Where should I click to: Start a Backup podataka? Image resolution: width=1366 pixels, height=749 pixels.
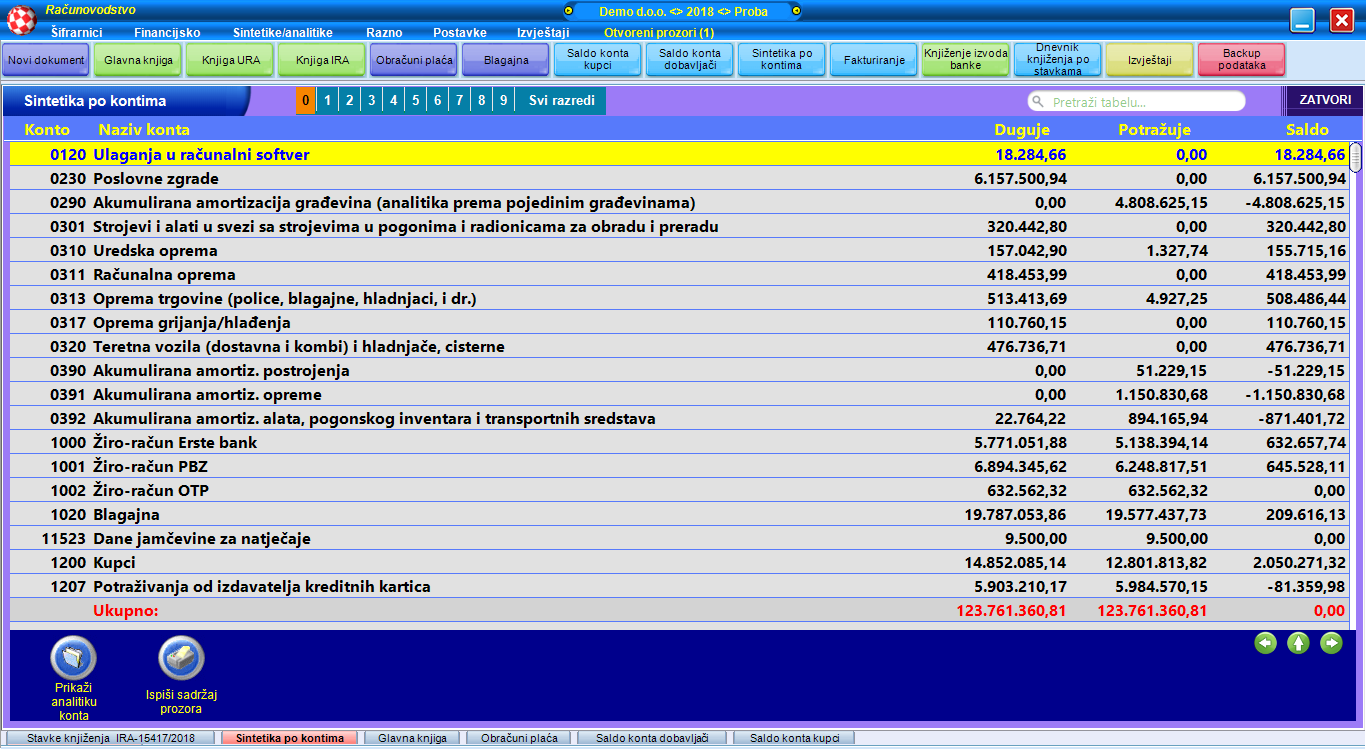tap(1242, 60)
